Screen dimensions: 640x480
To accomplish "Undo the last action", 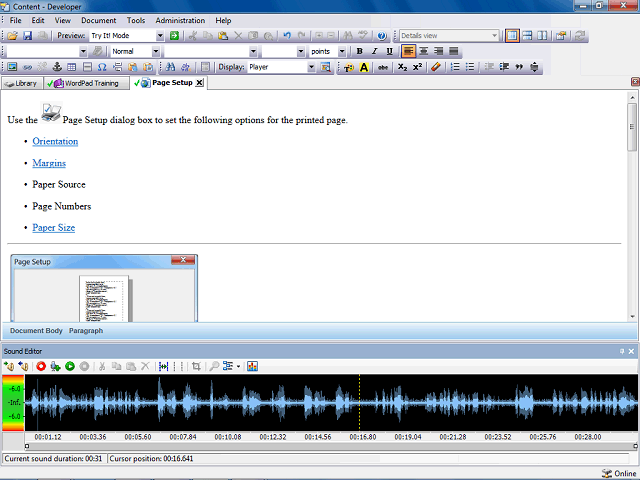I will coord(287,36).
